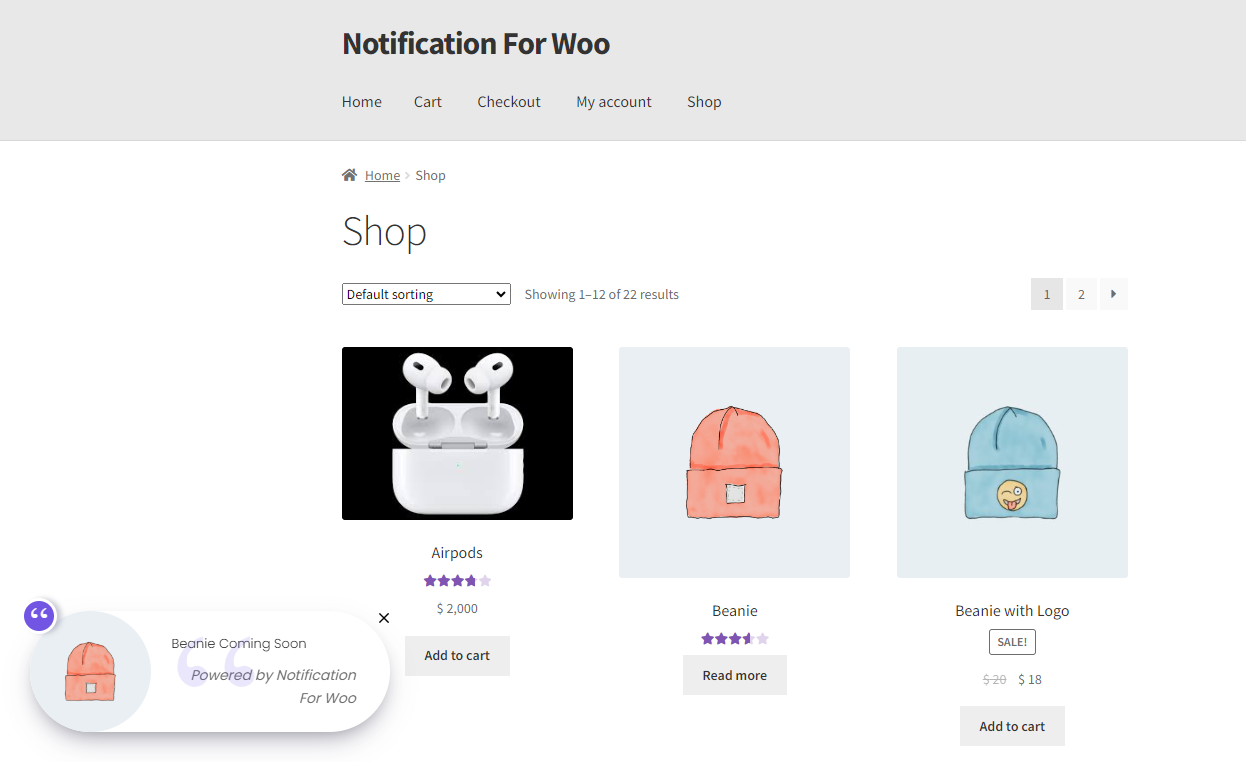Go to next page arrow
The image size is (1246, 762).
(1113, 294)
